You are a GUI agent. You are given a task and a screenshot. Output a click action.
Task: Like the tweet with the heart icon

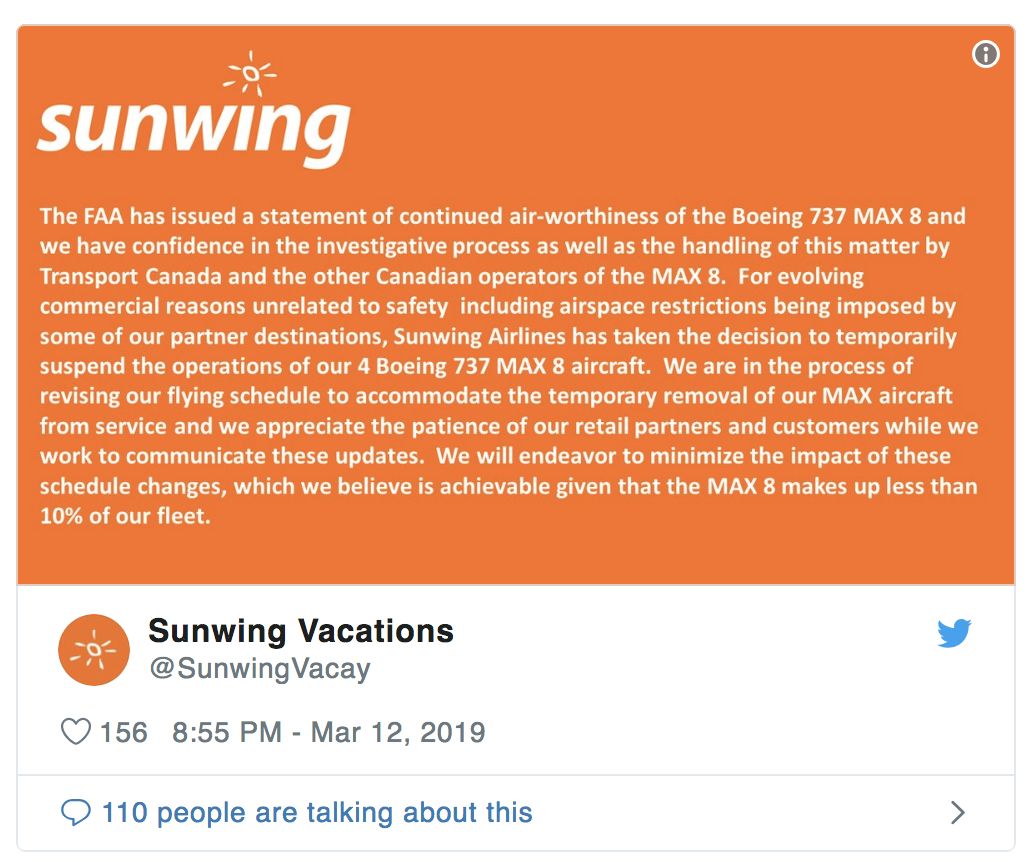tap(75, 732)
